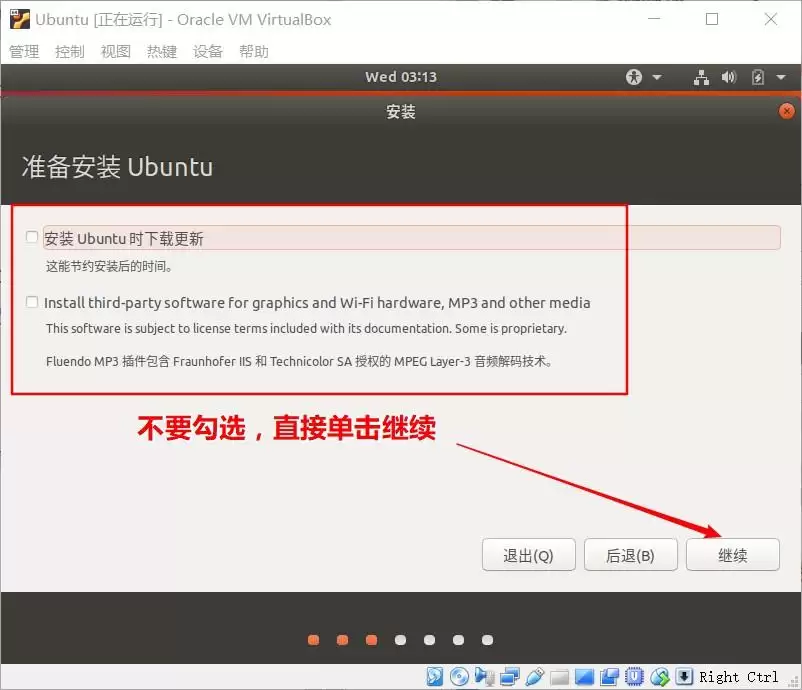
Task: Click the 后退(B) button
Action: pyautogui.click(x=630, y=554)
